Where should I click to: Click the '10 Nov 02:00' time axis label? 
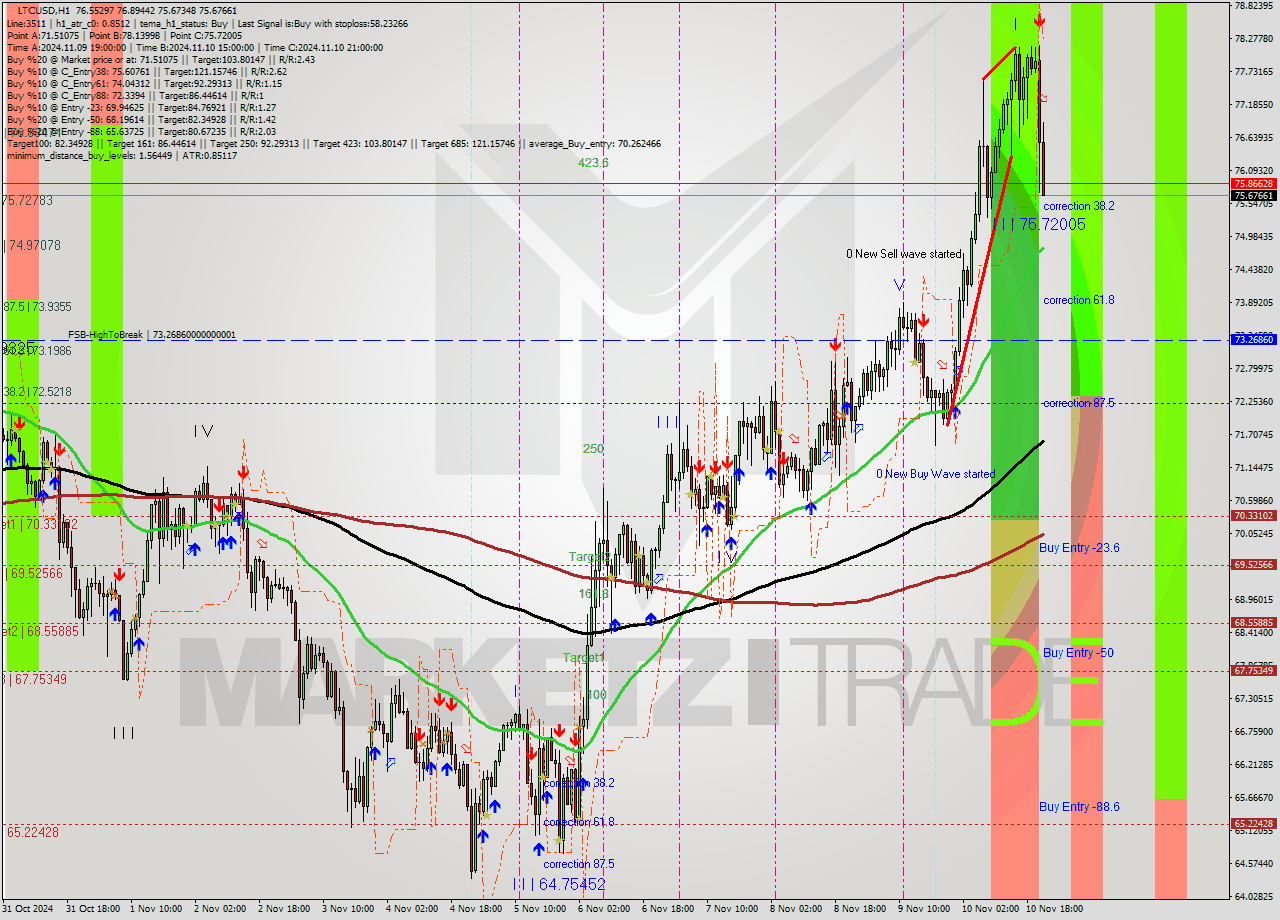coord(990,909)
